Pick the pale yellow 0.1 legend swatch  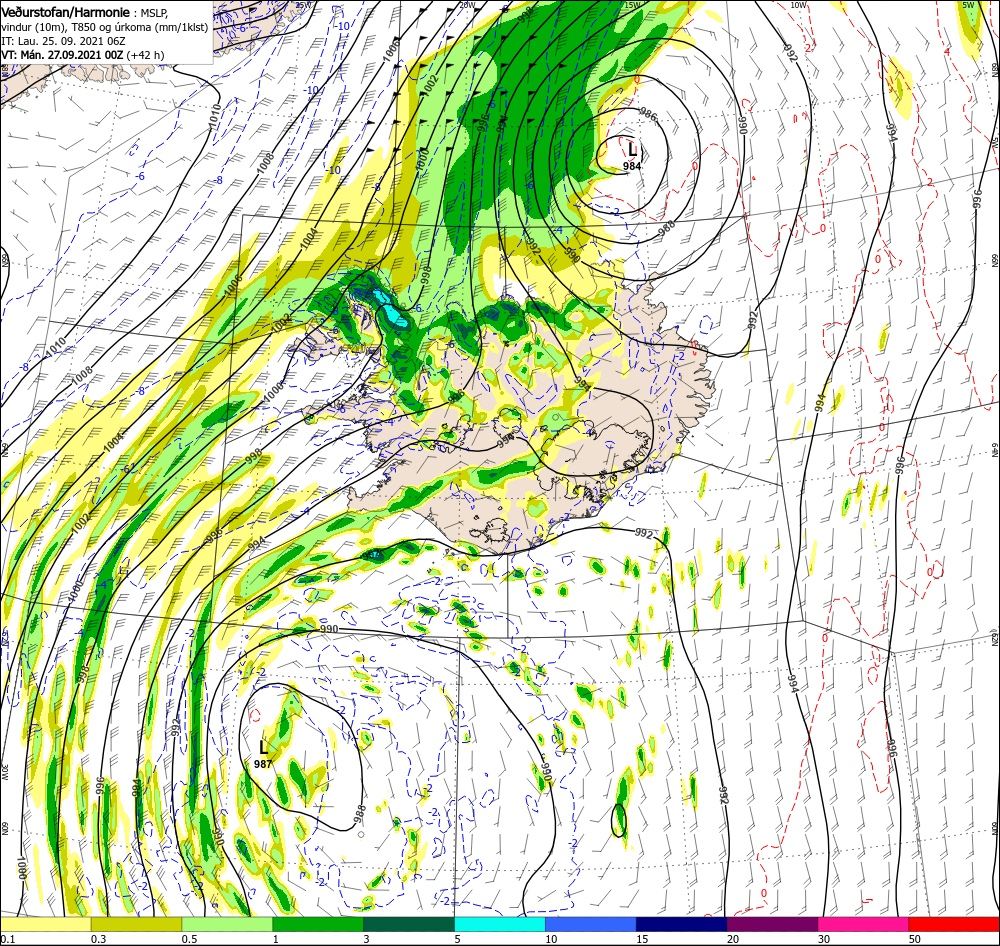pos(45,924)
